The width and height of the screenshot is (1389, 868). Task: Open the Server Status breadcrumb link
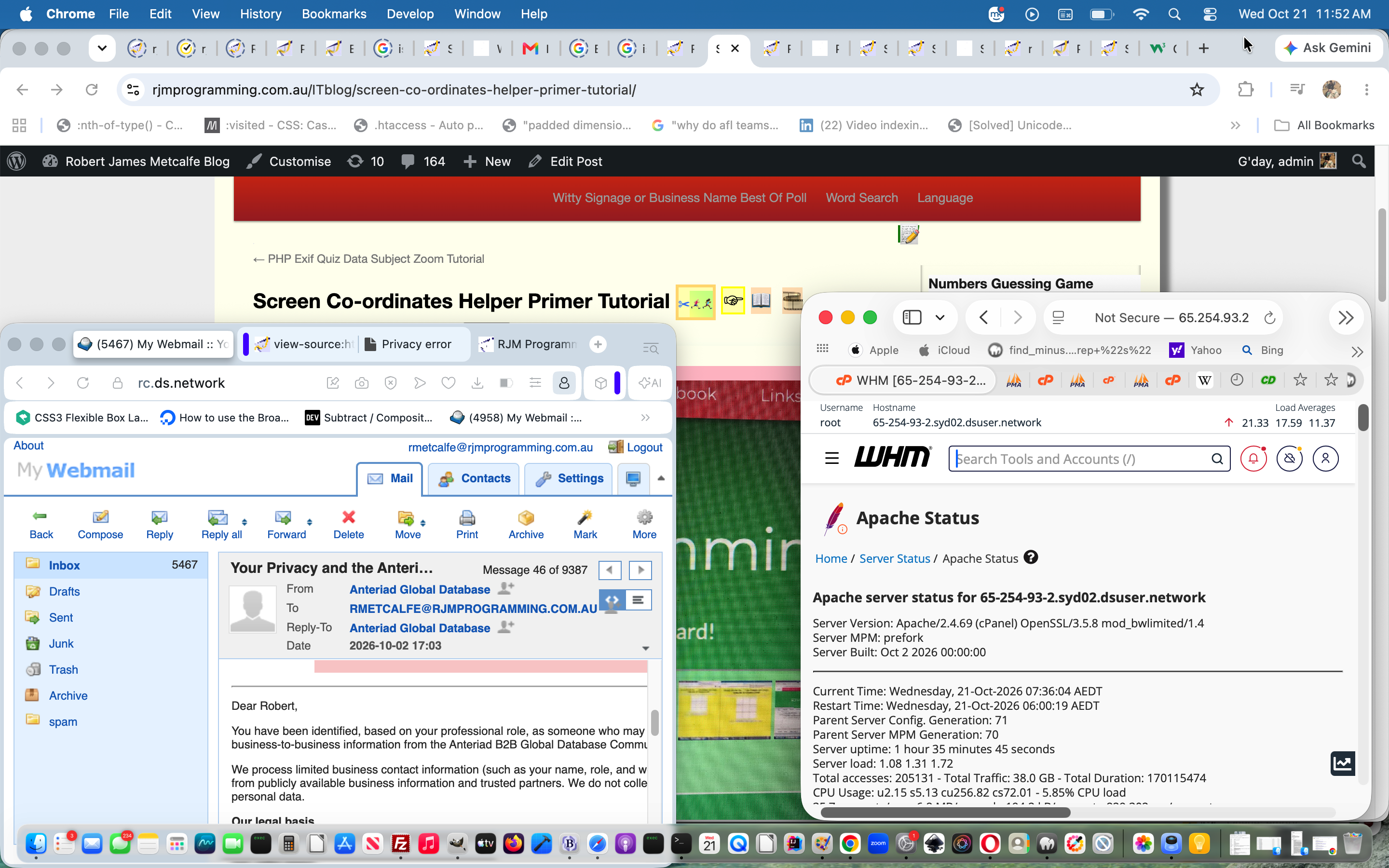click(894, 558)
